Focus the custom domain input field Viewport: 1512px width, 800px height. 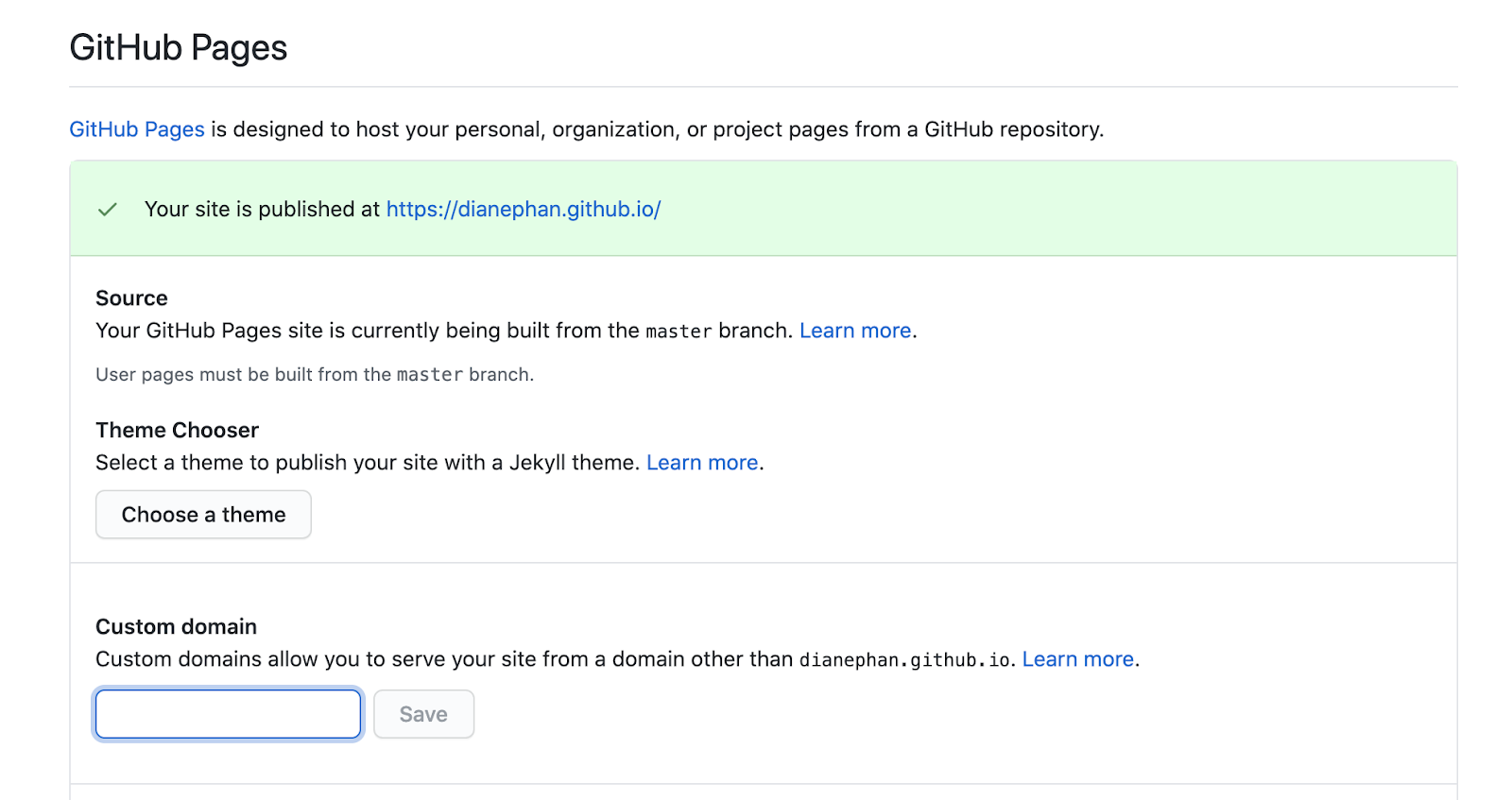(228, 714)
